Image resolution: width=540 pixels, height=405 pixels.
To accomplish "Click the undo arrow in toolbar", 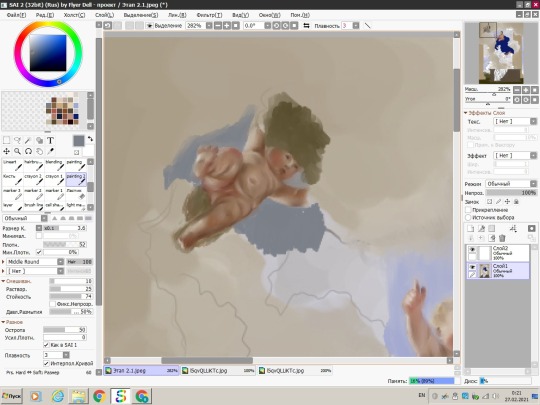I will click(108, 25).
